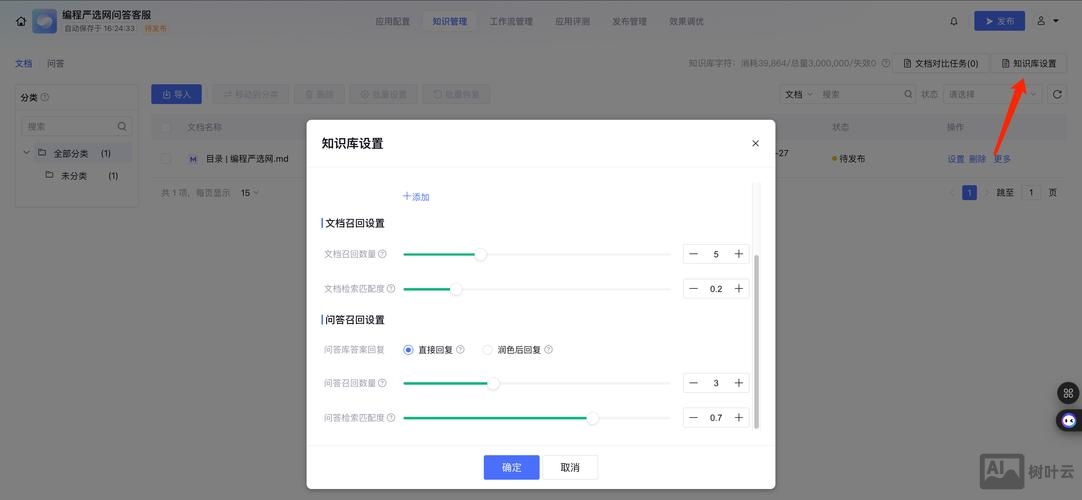Image resolution: width=1082 pixels, height=500 pixels.
Task: Open the application avatar logo
Action: [45, 21]
